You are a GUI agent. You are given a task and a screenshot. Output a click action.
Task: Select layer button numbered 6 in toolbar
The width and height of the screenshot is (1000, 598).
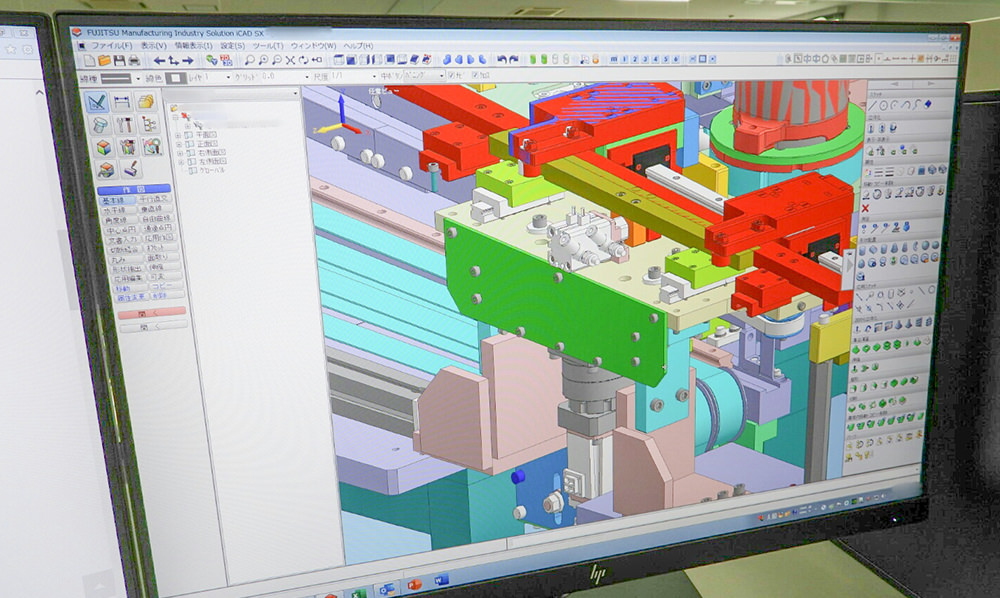(676, 59)
